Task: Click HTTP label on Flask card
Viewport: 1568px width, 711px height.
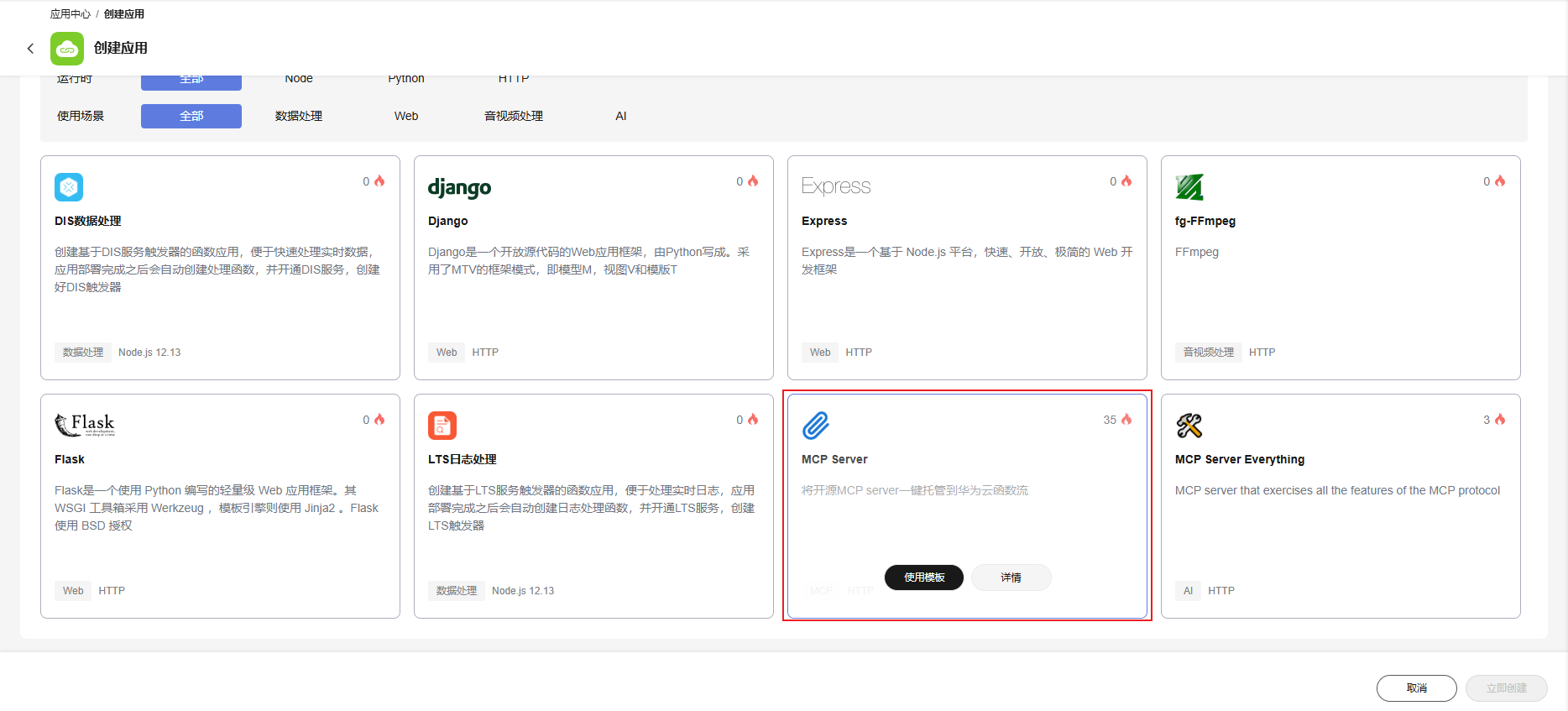Action: pyautogui.click(x=112, y=591)
